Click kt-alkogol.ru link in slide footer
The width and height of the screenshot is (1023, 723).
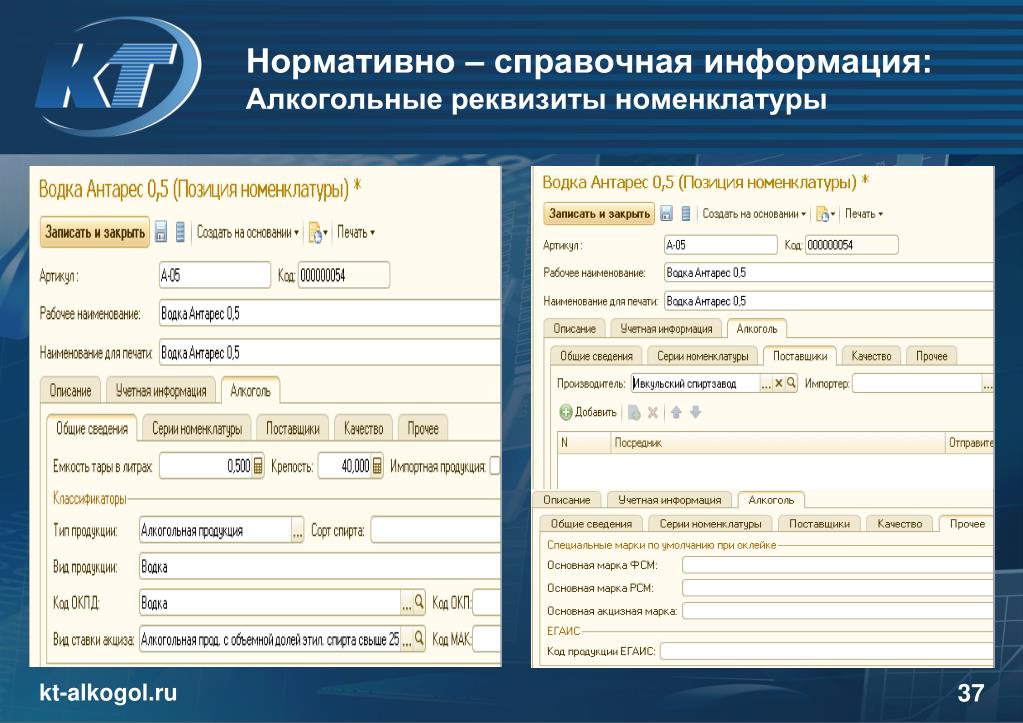pyautogui.click(x=108, y=693)
